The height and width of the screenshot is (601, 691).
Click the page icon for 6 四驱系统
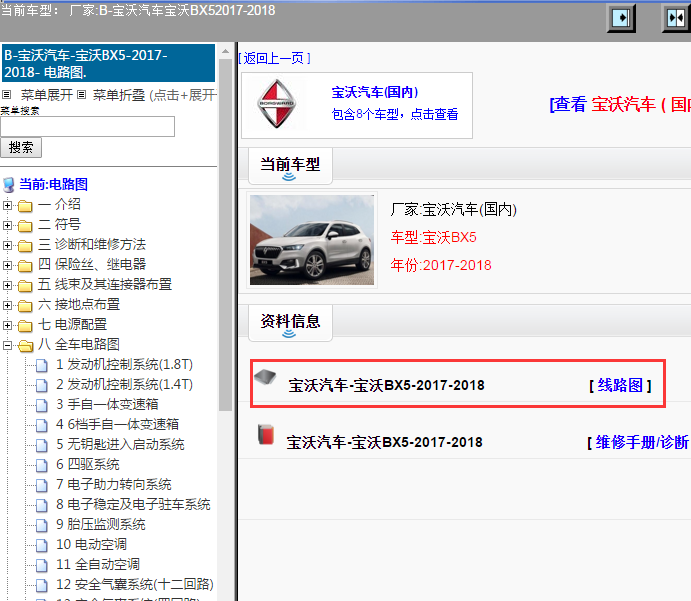42,465
